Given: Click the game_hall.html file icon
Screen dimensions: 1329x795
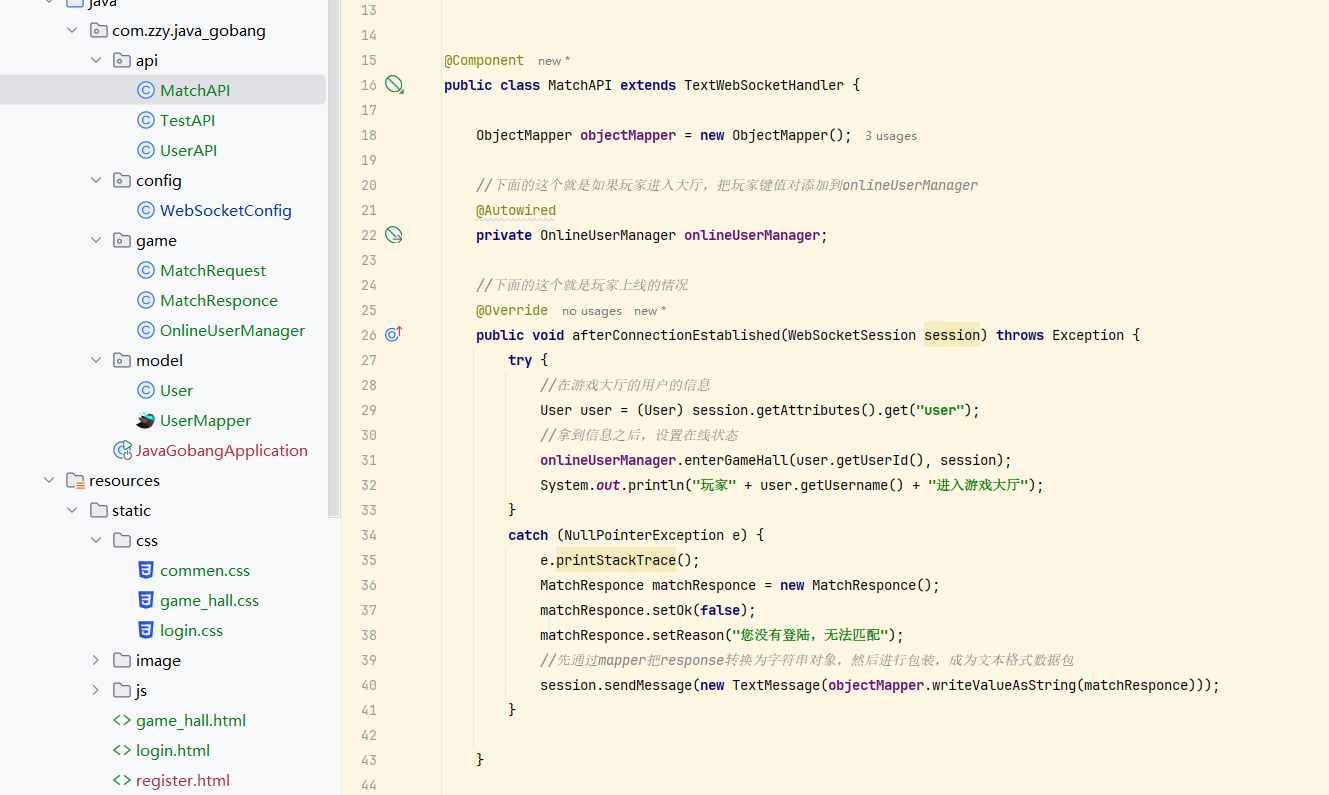Looking at the screenshot, I should 121,720.
